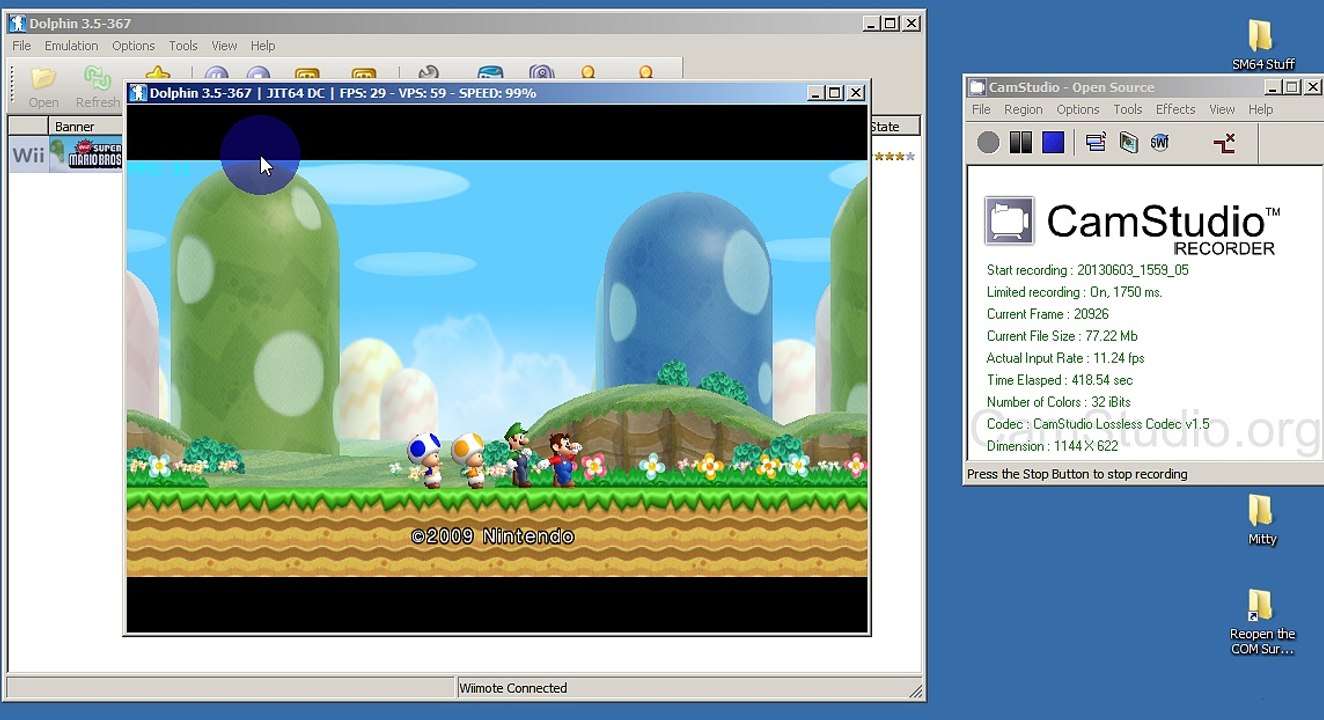Click the Refresh icon in Dolphin toolbar

point(97,79)
